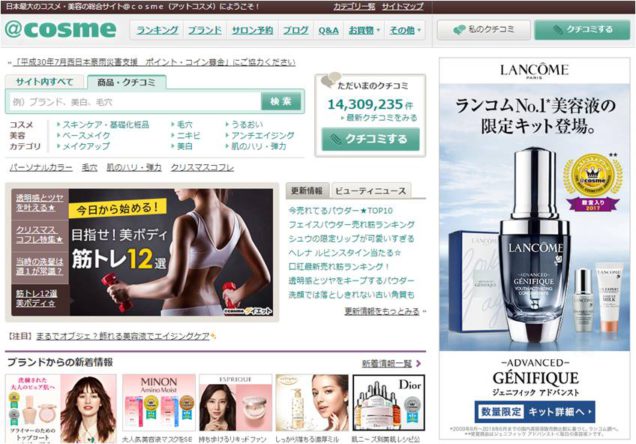The width and height of the screenshot is (636, 444).
Task: Click 更新情報をもっとみる link
Action: (x=382, y=311)
